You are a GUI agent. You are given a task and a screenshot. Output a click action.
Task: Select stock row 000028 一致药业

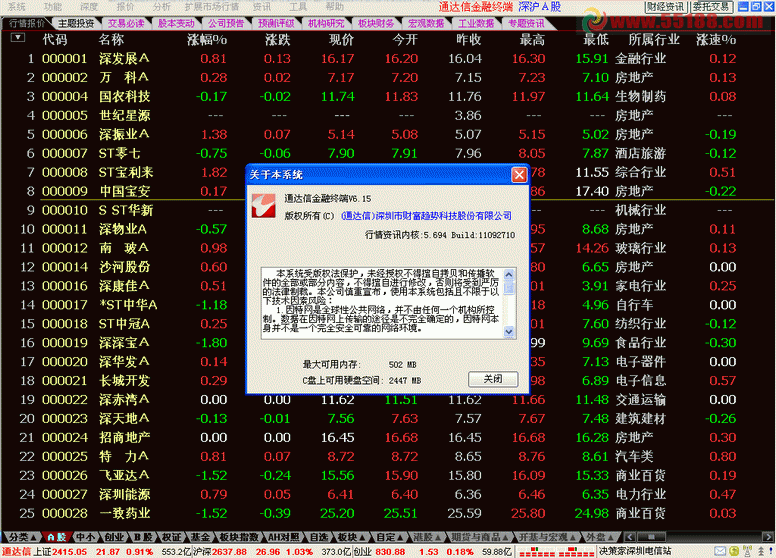[388, 513]
